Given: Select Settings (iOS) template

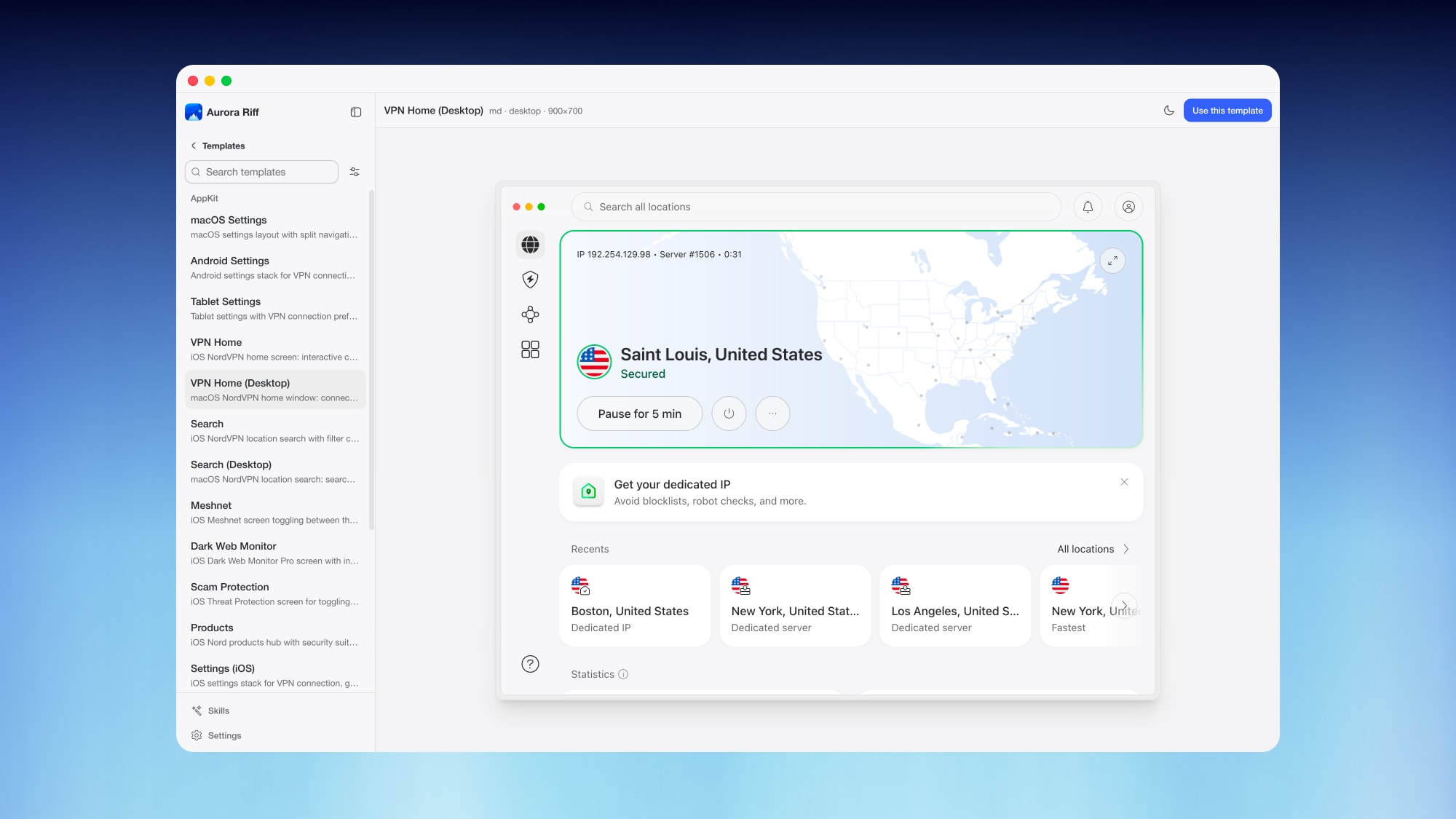Looking at the screenshot, I should click(275, 676).
